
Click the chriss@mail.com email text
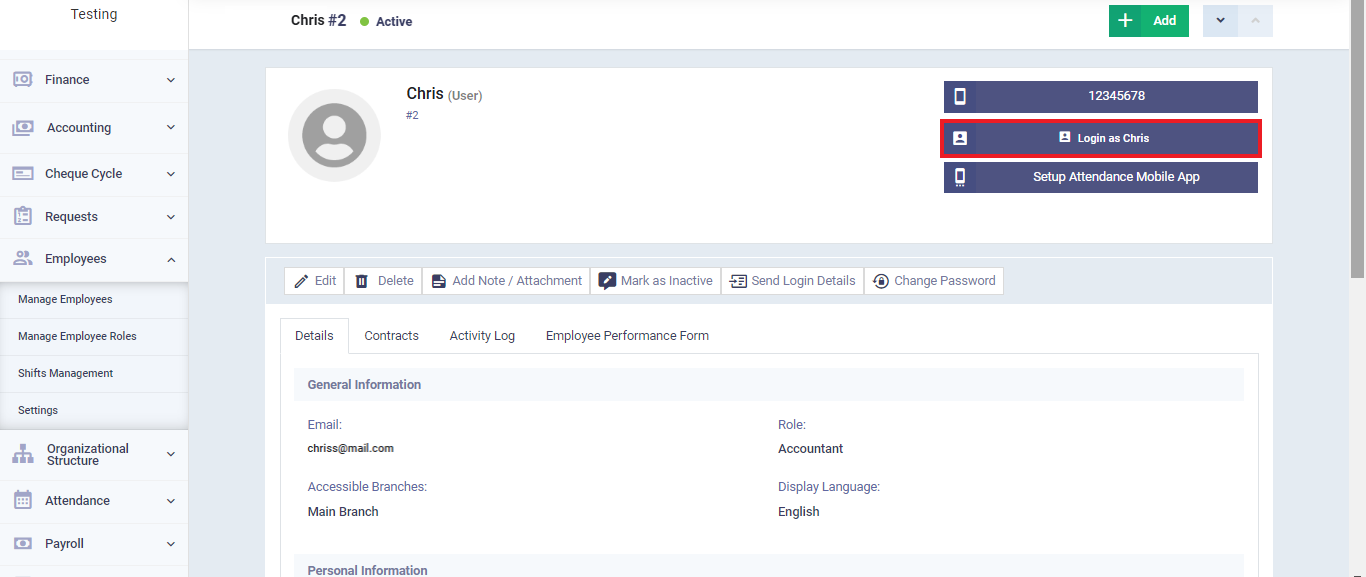350,449
